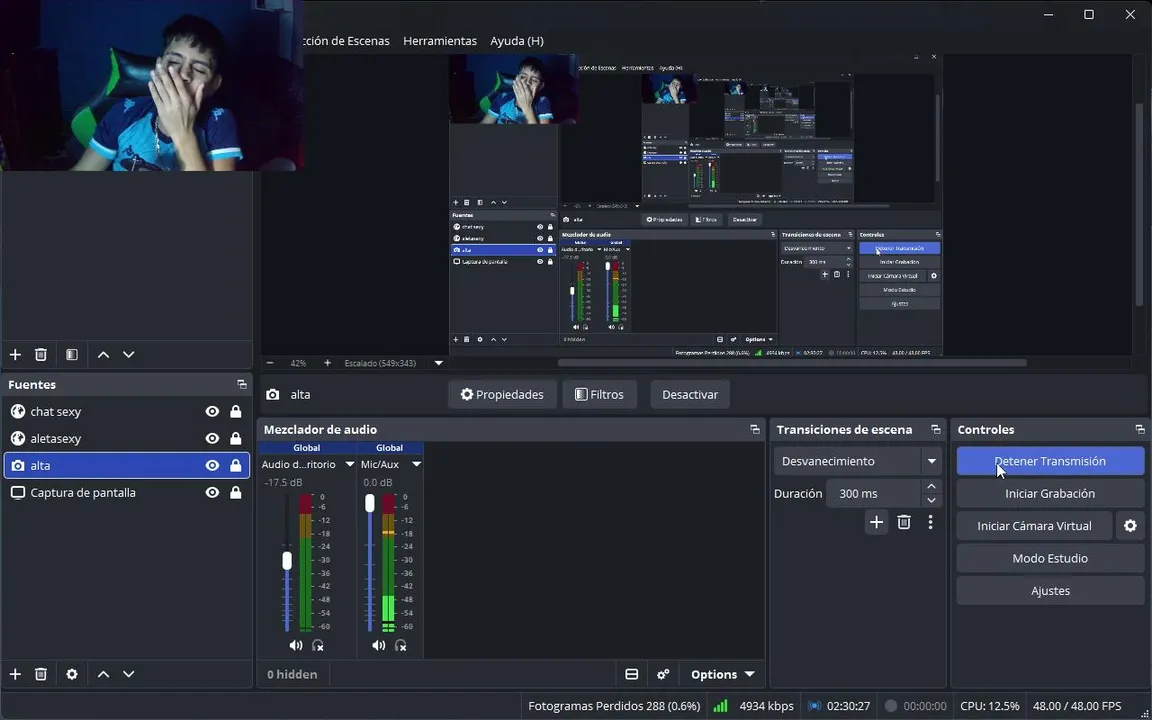Select the chat sexy source row
Screen dimensions: 1152x720
point(126,411)
